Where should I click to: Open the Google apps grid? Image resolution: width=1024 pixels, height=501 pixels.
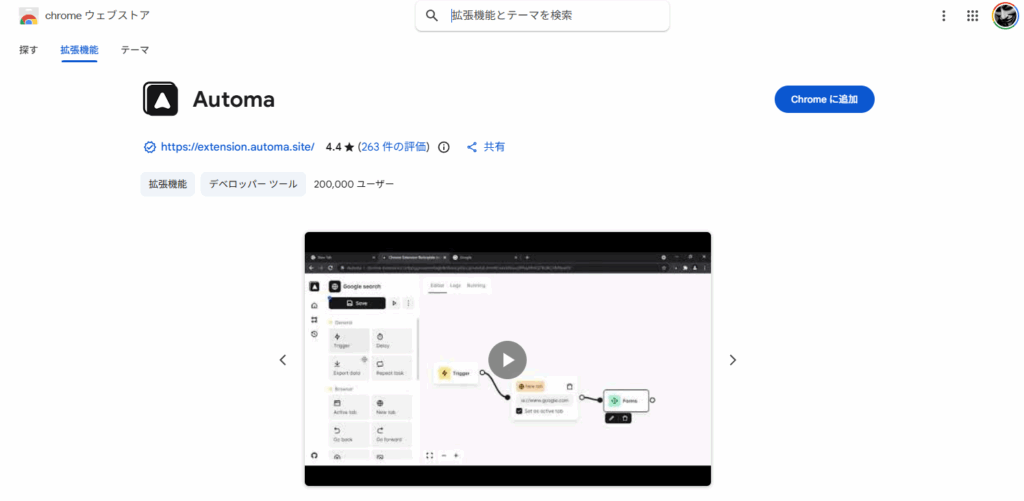972,16
